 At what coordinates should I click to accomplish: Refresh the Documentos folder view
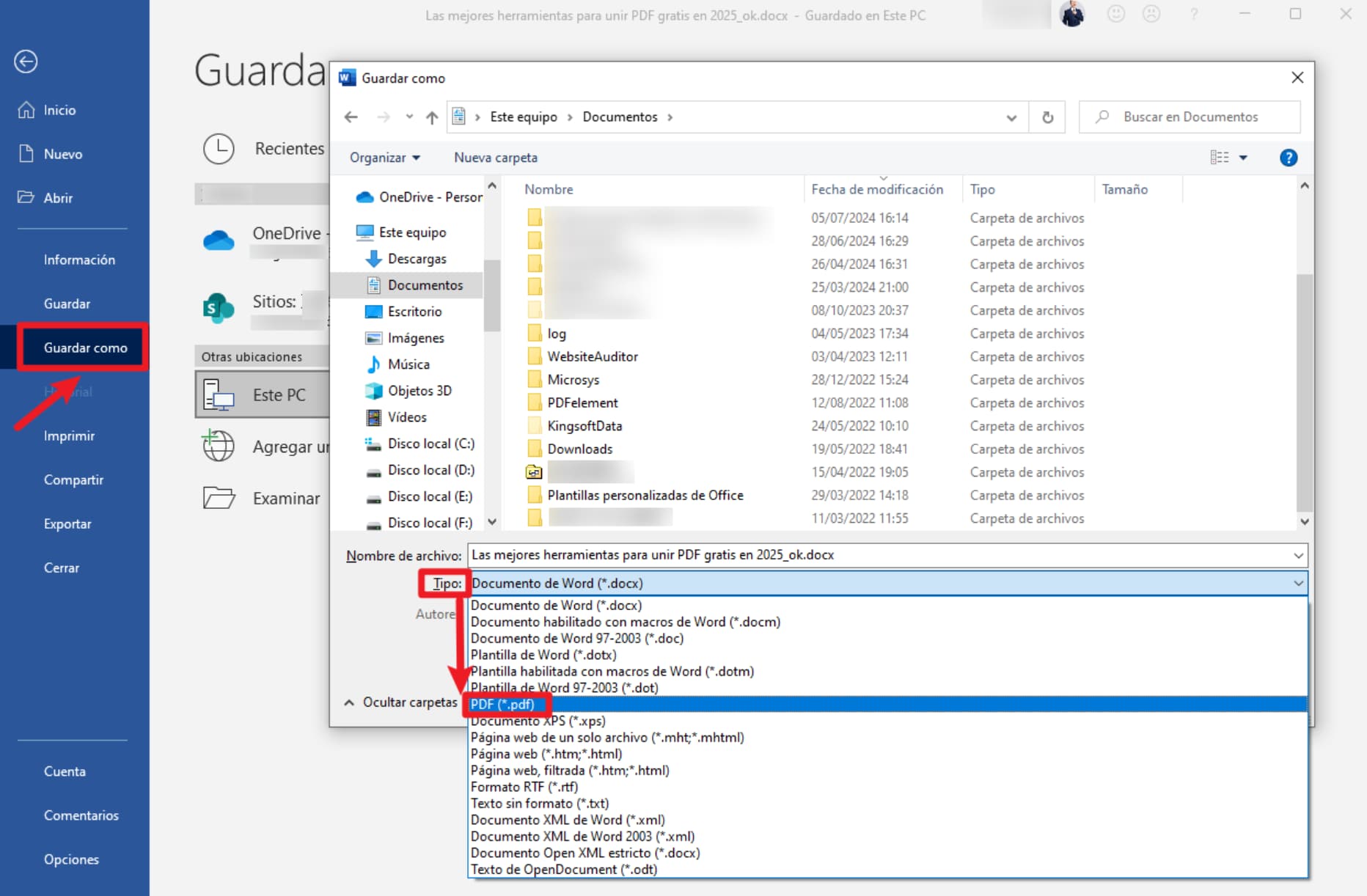point(1048,117)
